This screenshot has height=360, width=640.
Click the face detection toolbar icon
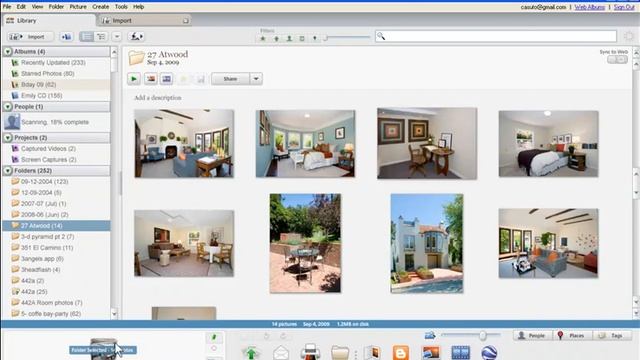(136, 37)
